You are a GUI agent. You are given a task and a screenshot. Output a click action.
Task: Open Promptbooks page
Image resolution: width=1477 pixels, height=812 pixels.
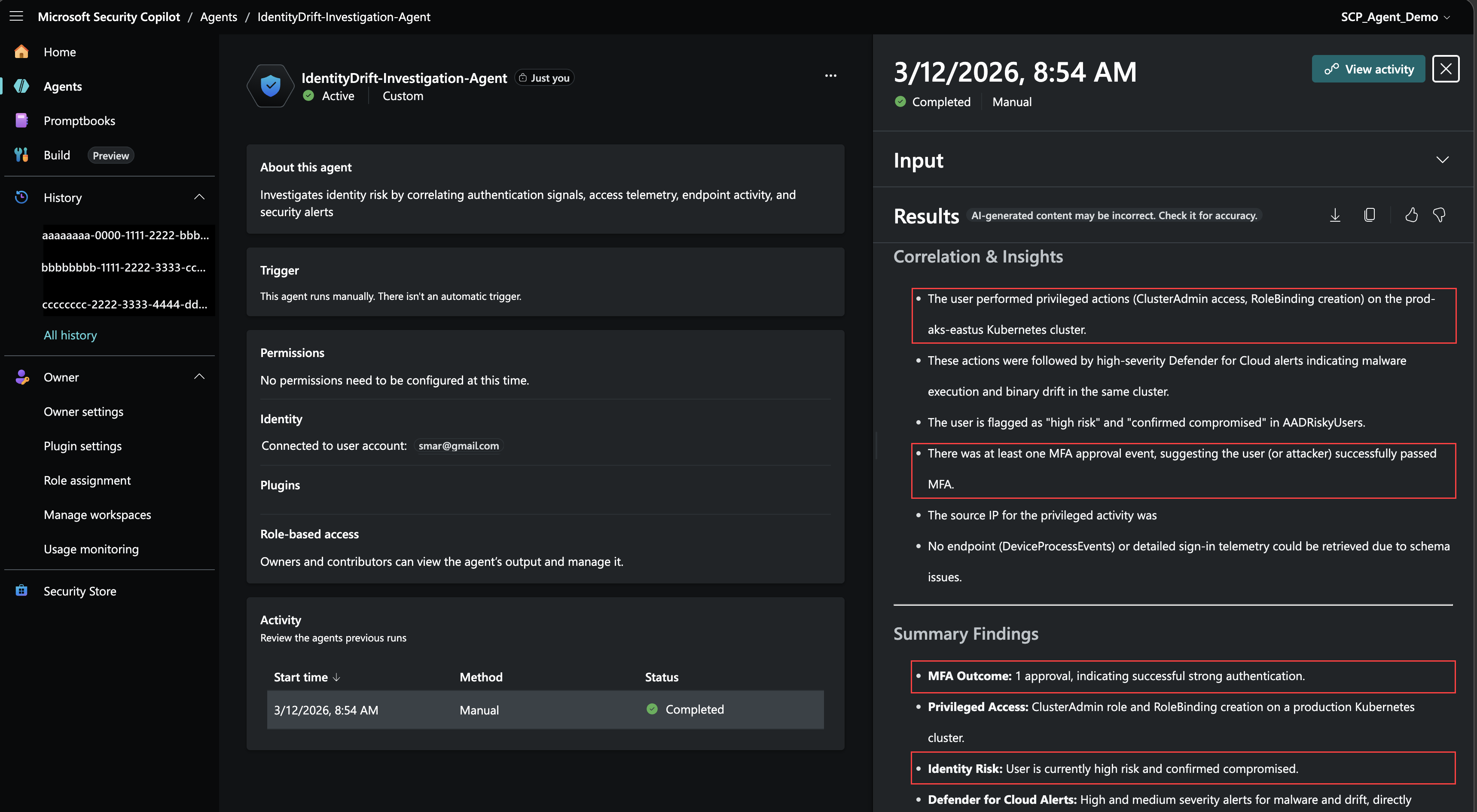(79, 120)
